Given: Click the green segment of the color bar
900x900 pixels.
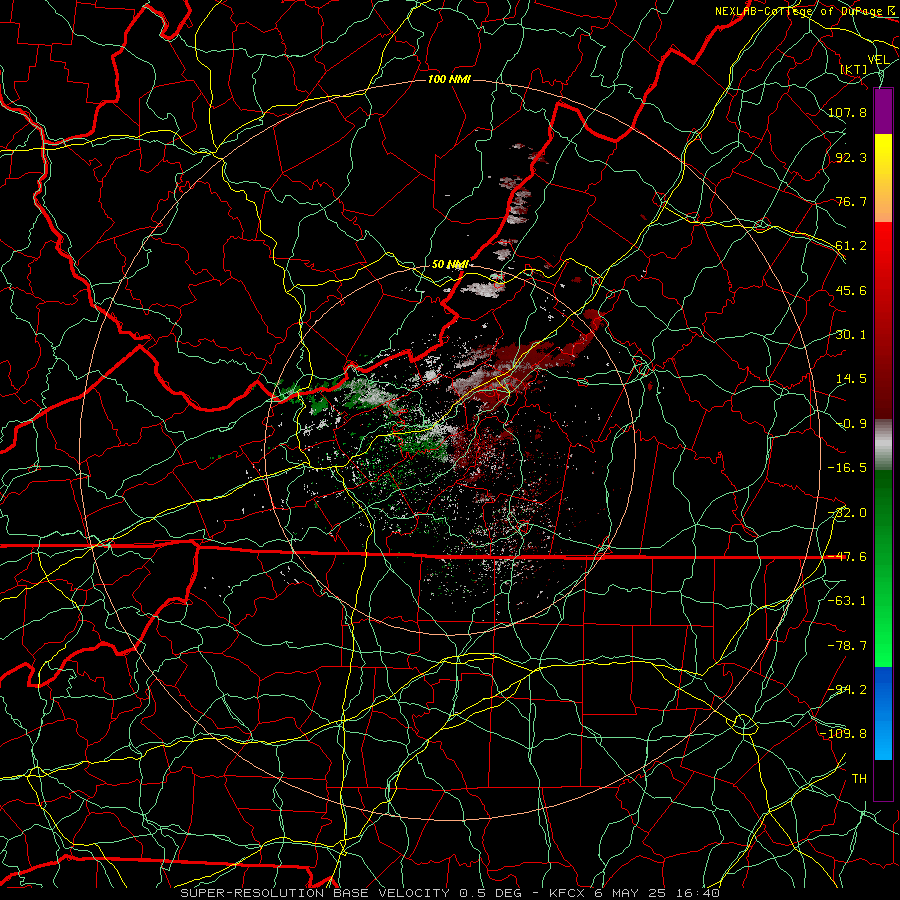Looking at the screenshot, I should pos(883,568).
